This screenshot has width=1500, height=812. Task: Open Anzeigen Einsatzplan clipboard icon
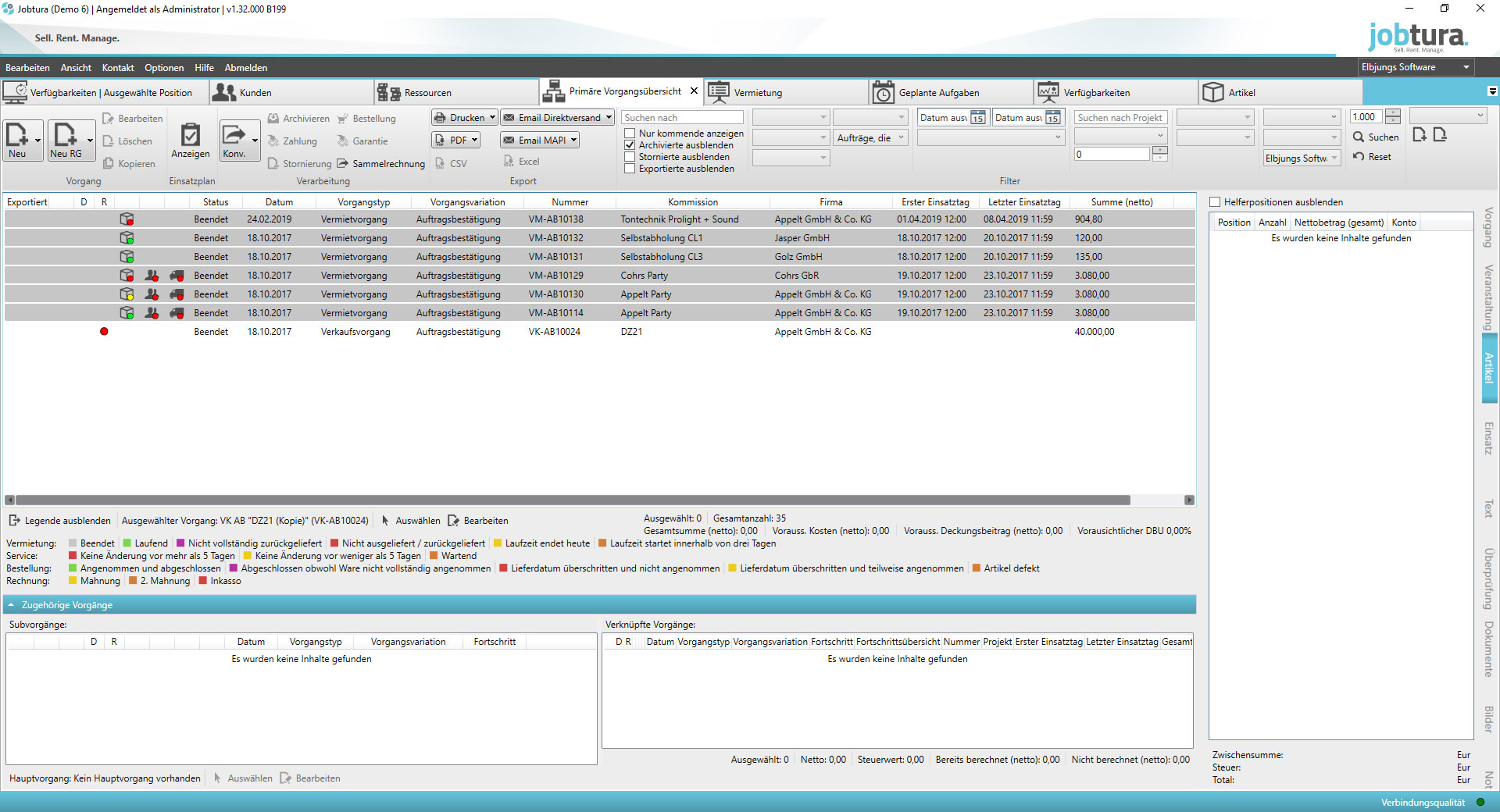[x=191, y=135]
